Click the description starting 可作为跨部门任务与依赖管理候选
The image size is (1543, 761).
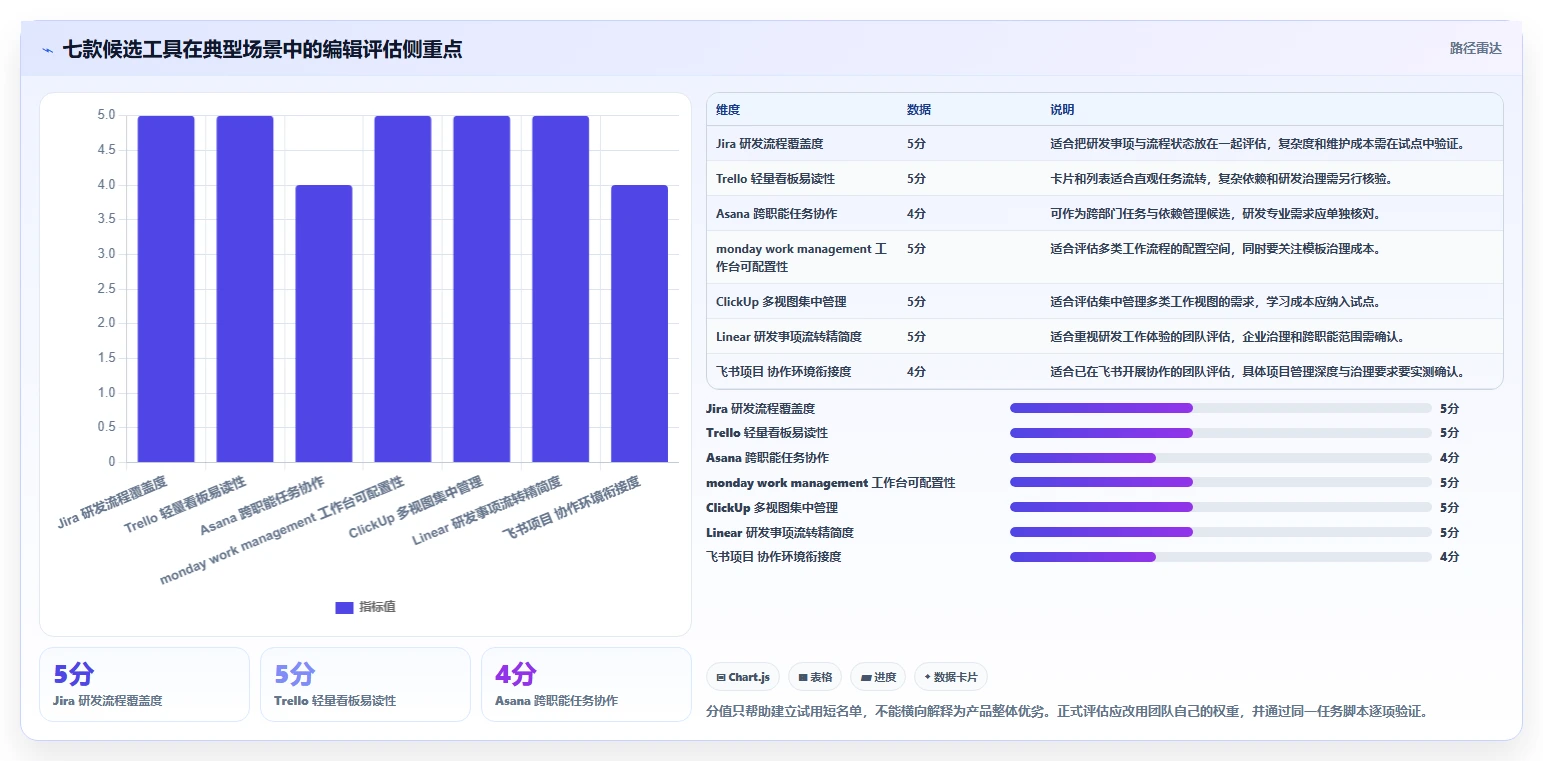(1216, 214)
